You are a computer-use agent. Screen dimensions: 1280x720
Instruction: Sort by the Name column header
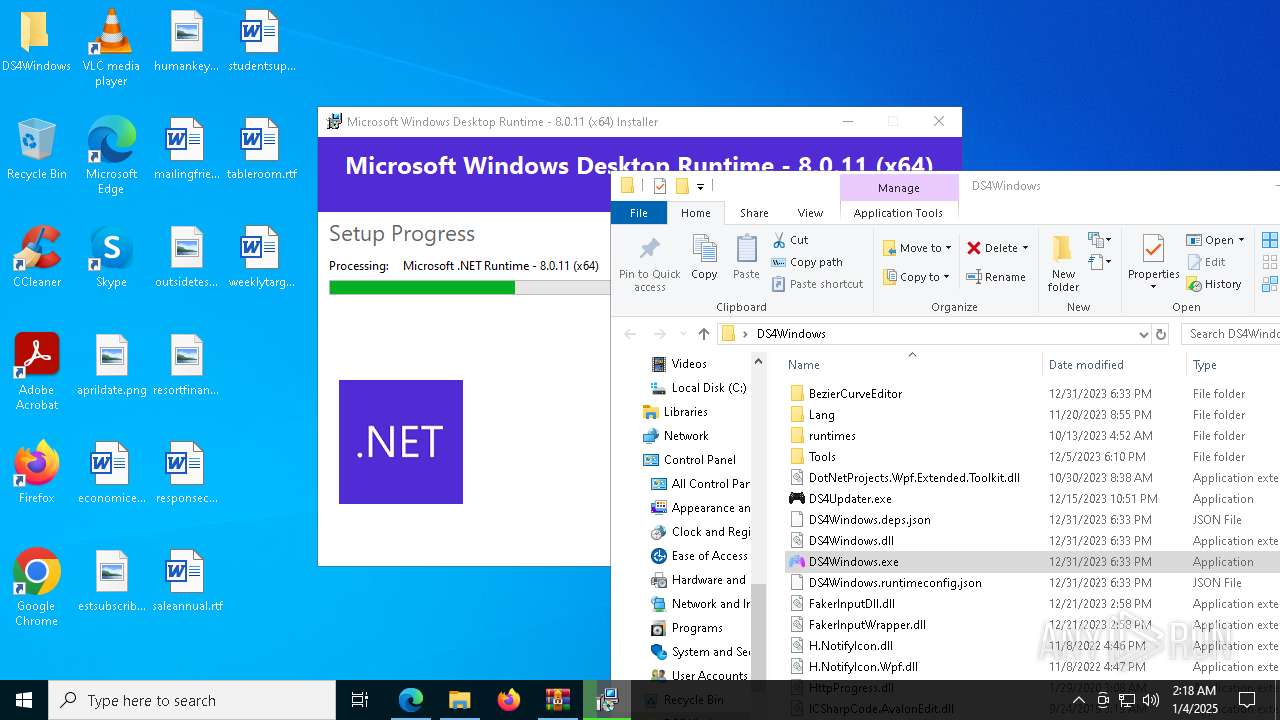[x=803, y=365]
